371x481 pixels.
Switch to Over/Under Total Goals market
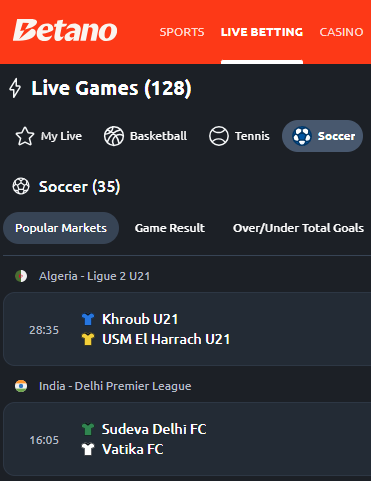coord(298,228)
